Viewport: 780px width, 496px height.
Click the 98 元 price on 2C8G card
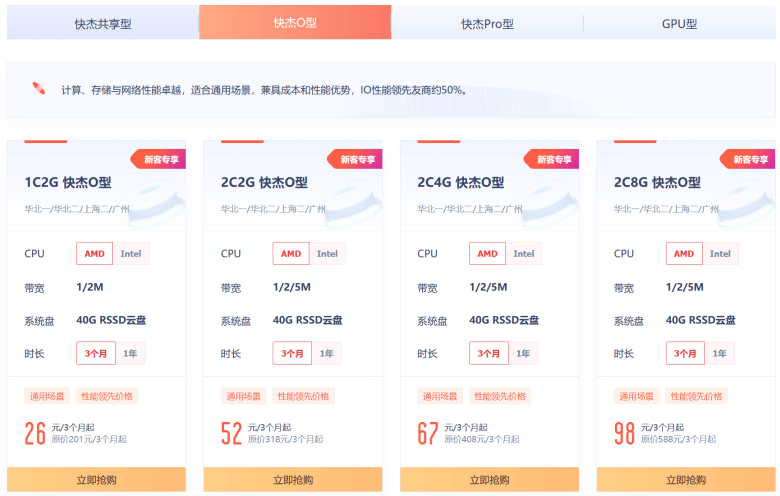tap(624, 433)
